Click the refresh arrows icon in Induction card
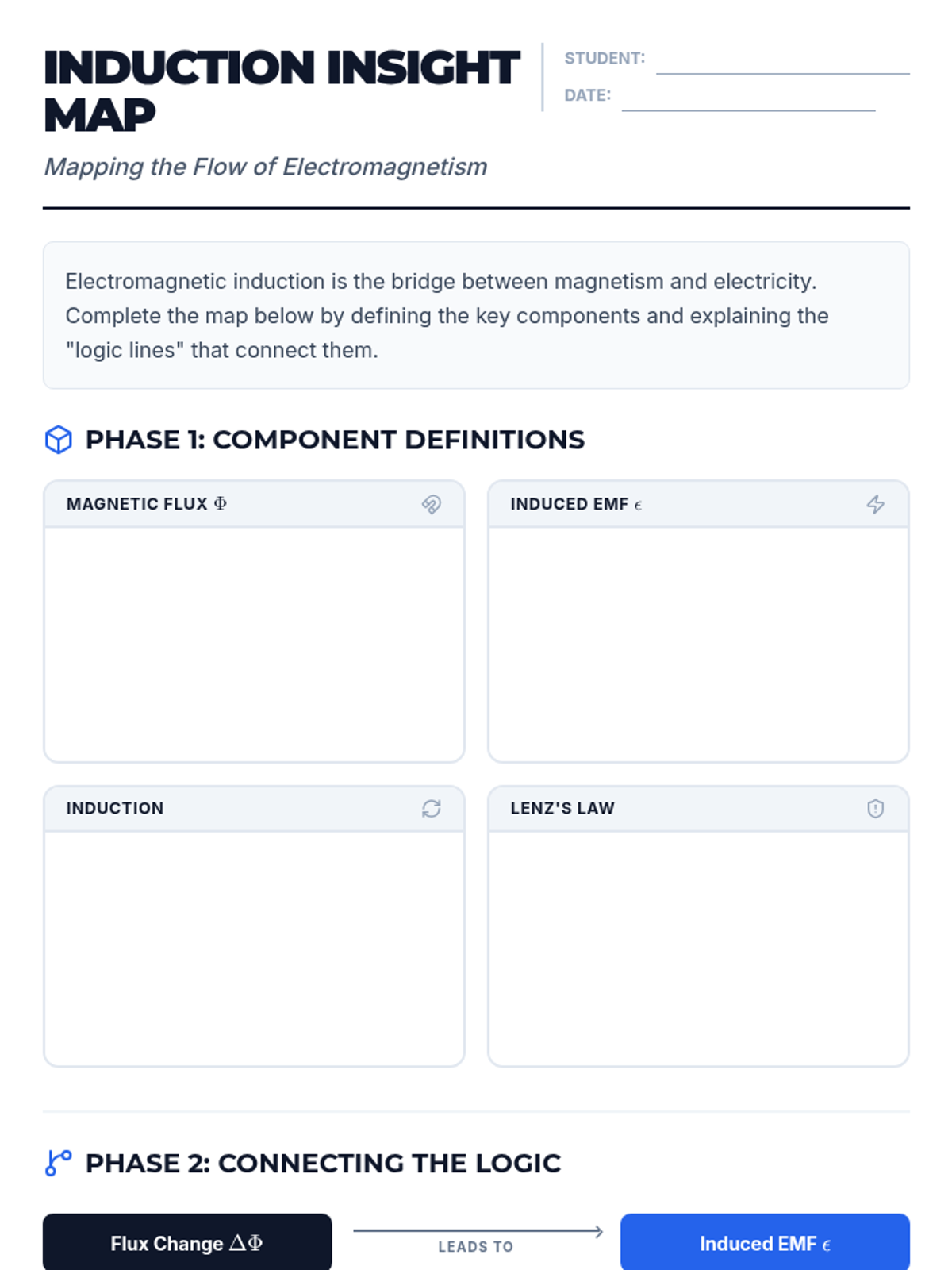This screenshot has width=952, height=1270. pyautogui.click(x=432, y=808)
